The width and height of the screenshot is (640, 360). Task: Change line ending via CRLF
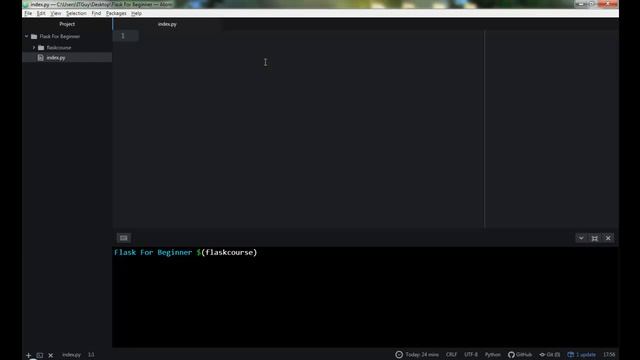[x=451, y=355]
